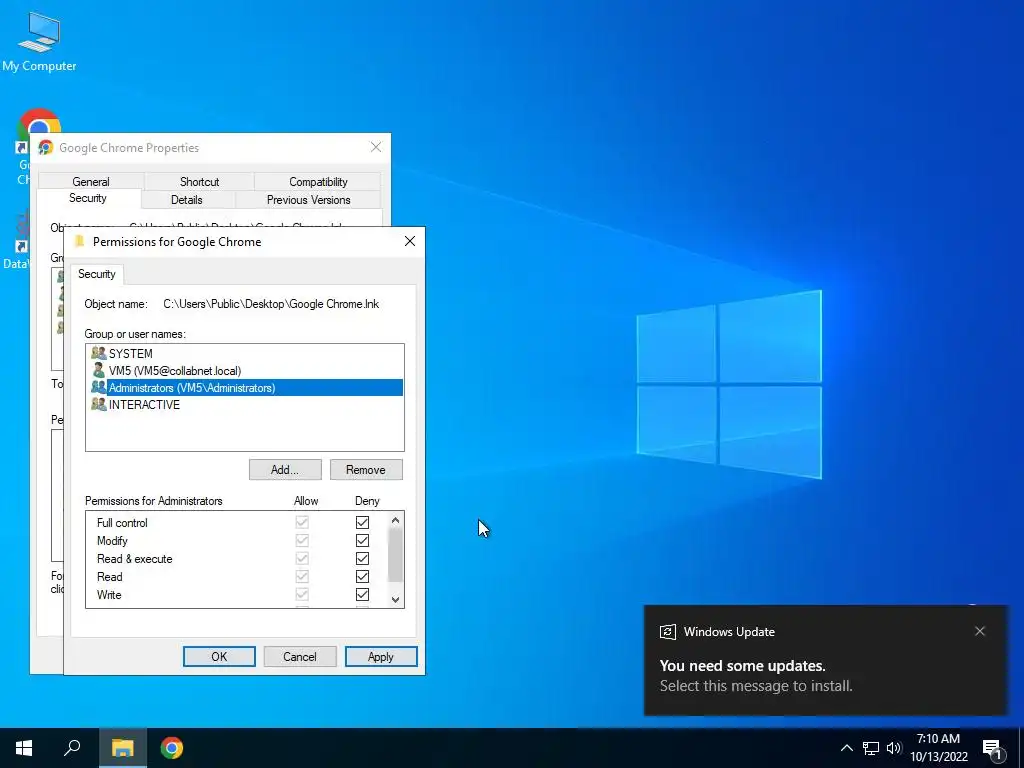
Task: Open Previous Versions tab in Chrome Properties
Action: point(308,200)
